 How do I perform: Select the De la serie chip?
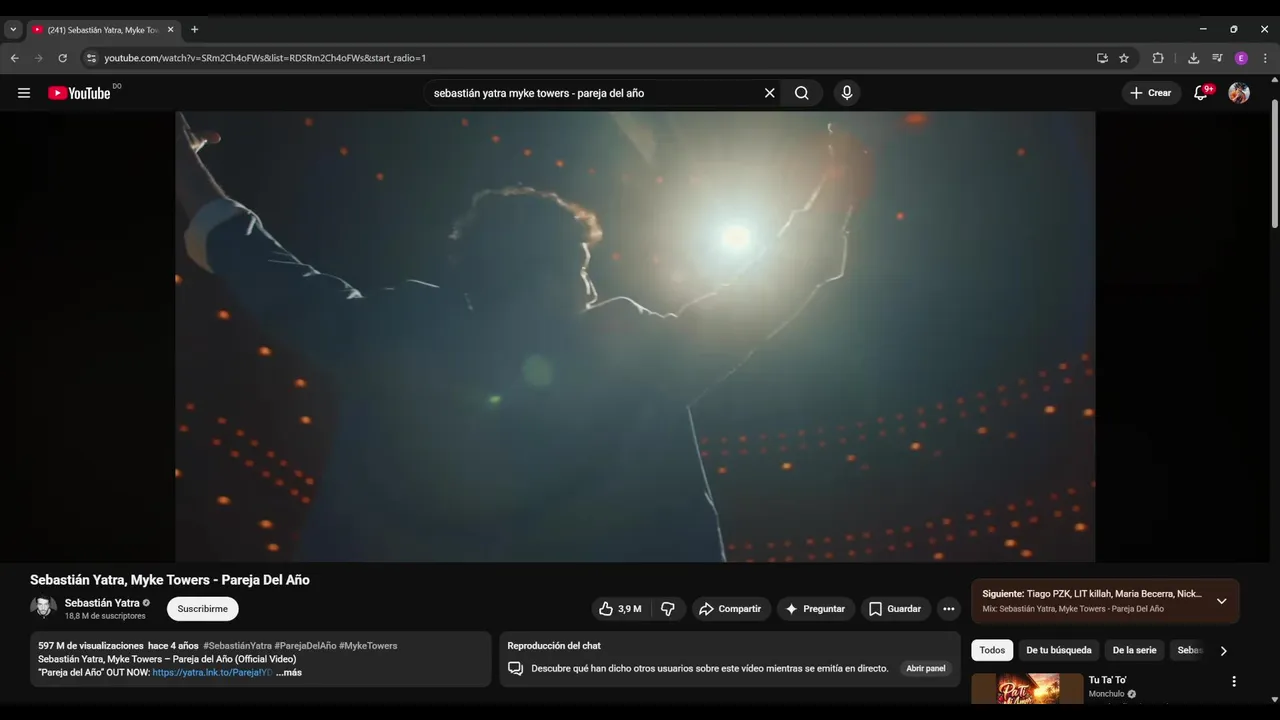pos(1134,650)
